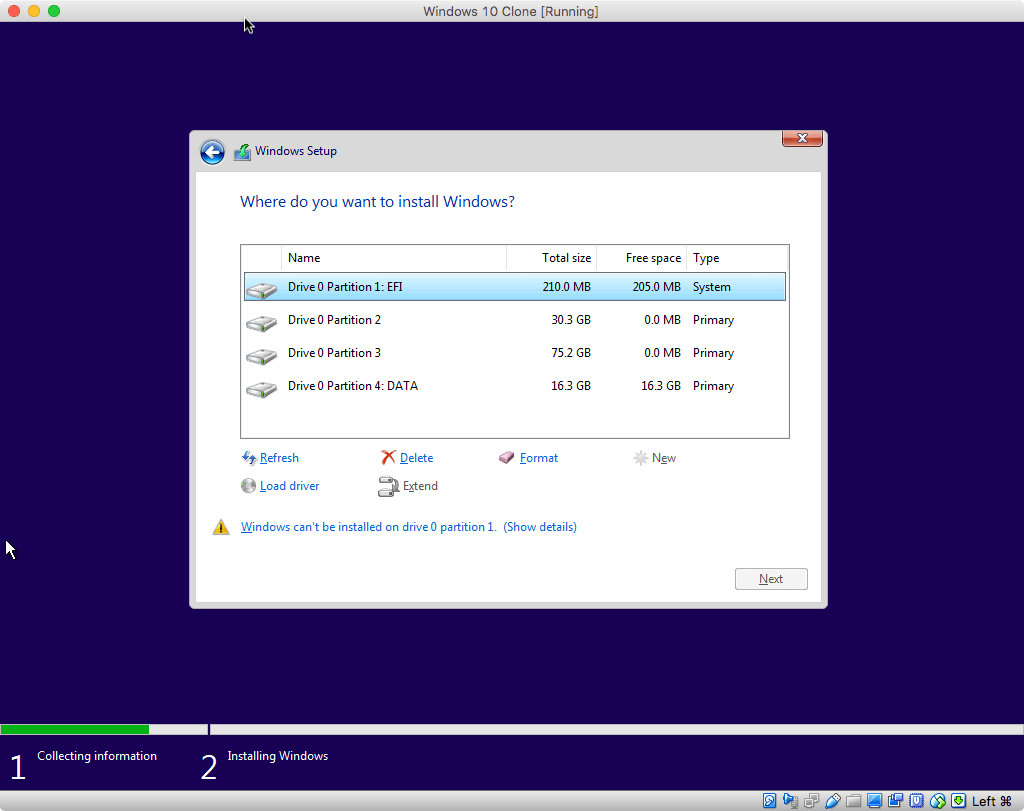1024x811 pixels.
Task: Click the Free space column header
Action: tap(641, 258)
